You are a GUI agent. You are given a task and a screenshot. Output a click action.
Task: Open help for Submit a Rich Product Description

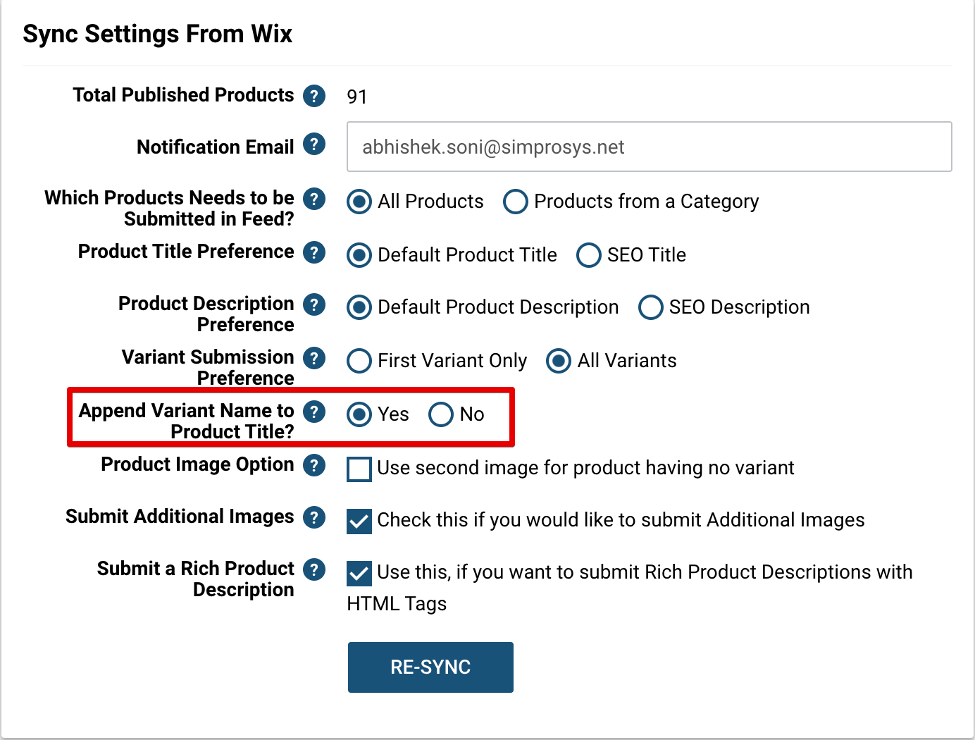point(314,570)
